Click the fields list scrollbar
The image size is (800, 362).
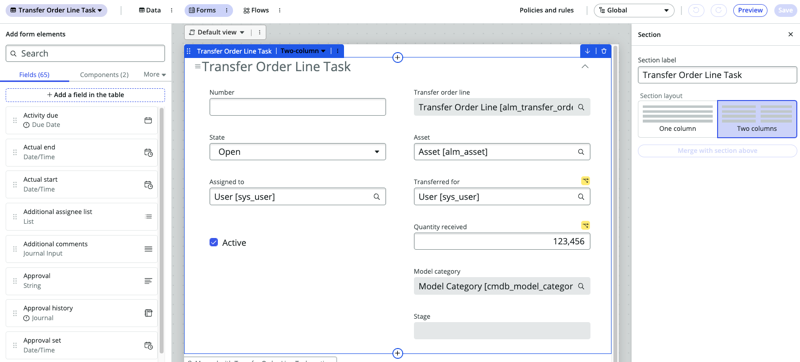coord(162,229)
